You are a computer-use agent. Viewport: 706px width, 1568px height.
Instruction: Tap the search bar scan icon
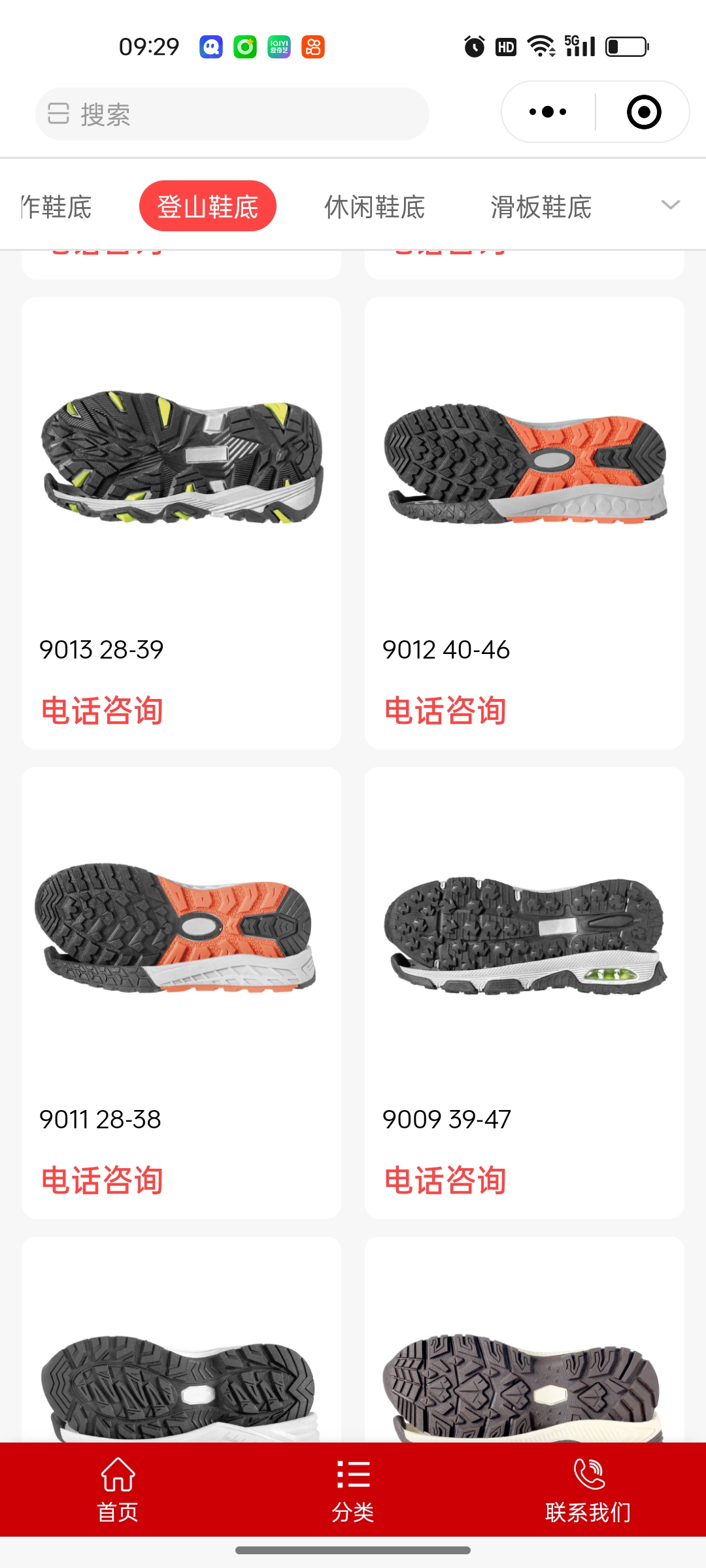(x=58, y=114)
